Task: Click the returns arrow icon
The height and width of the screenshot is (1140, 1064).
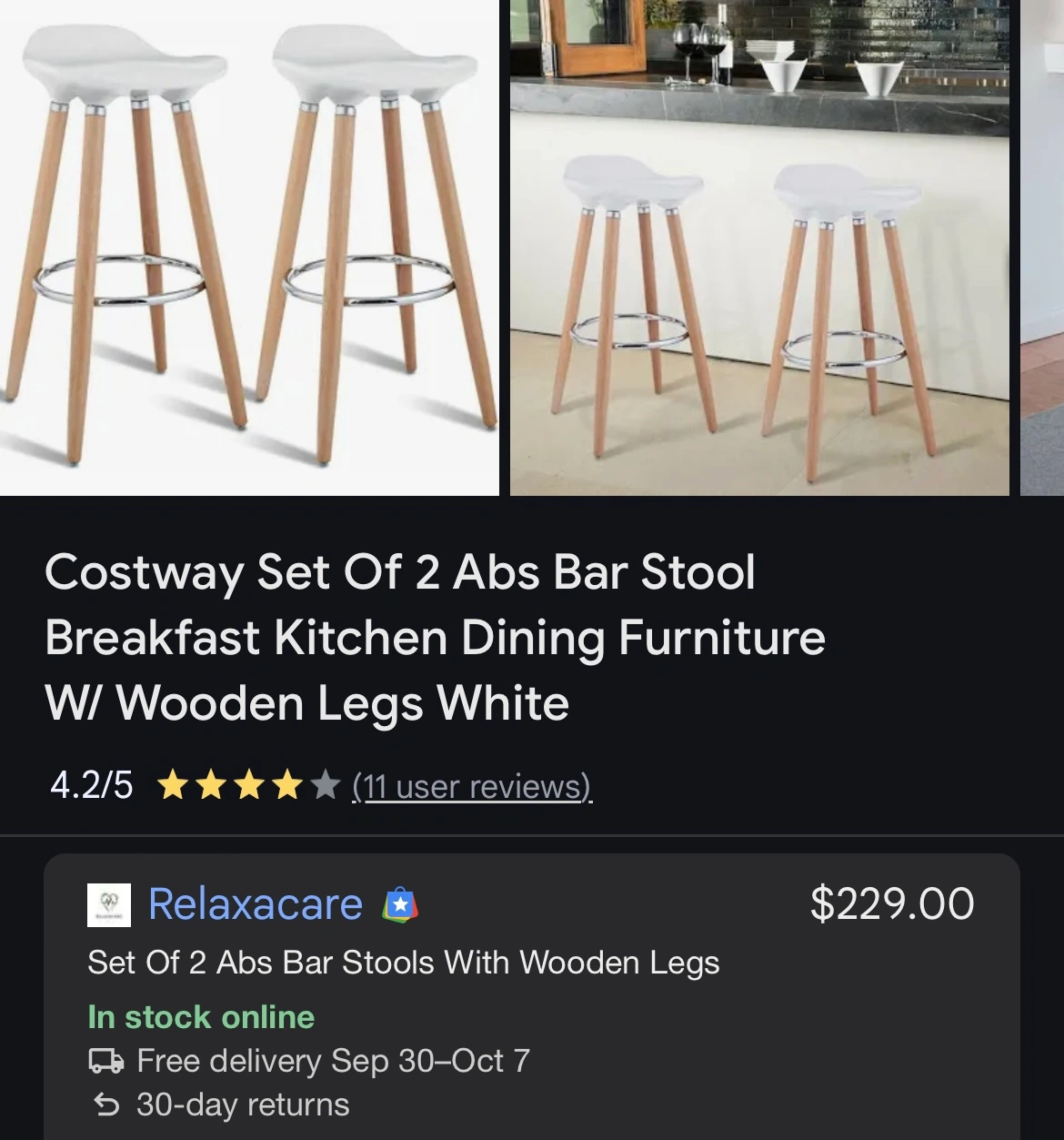Action: tap(106, 1105)
